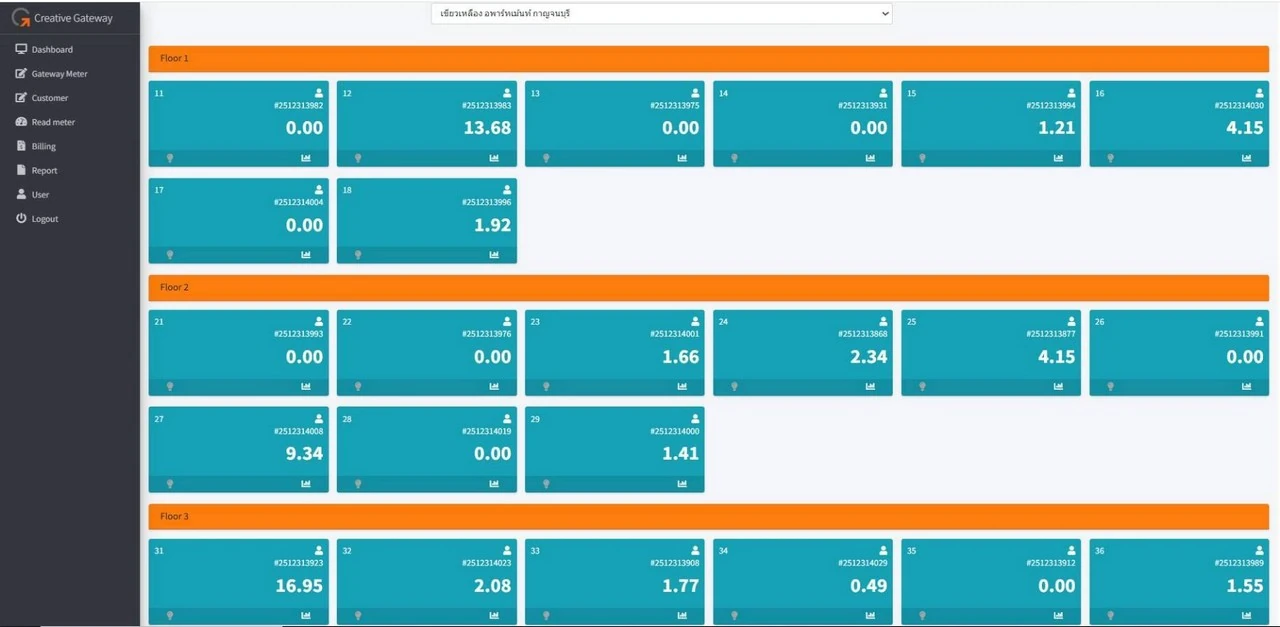This screenshot has width=1280, height=627.
Task: Click meter ID #2512314030
Action: pyautogui.click(x=1239, y=105)
